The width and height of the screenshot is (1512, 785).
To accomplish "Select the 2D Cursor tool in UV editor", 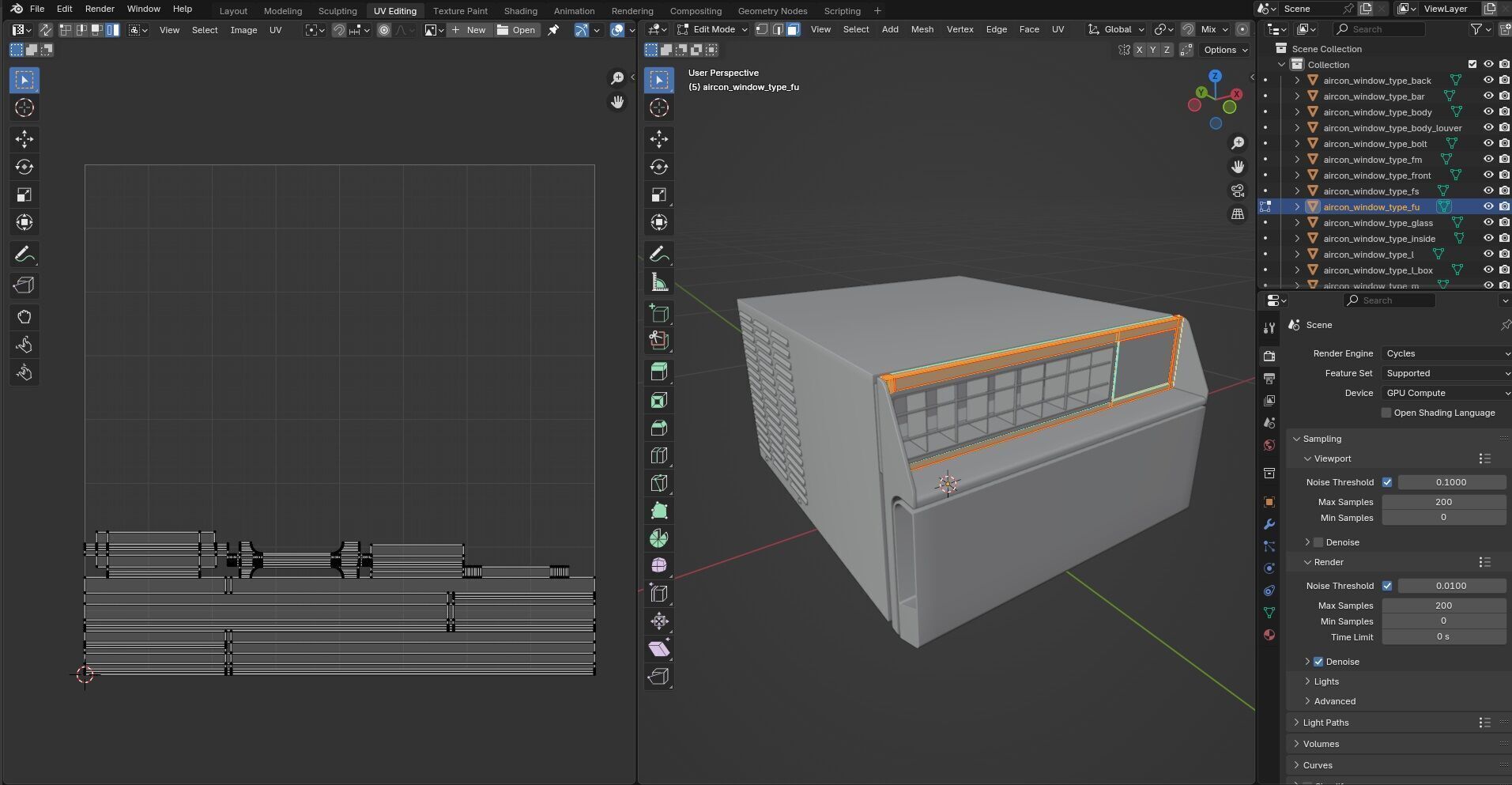I will (25, 108).
